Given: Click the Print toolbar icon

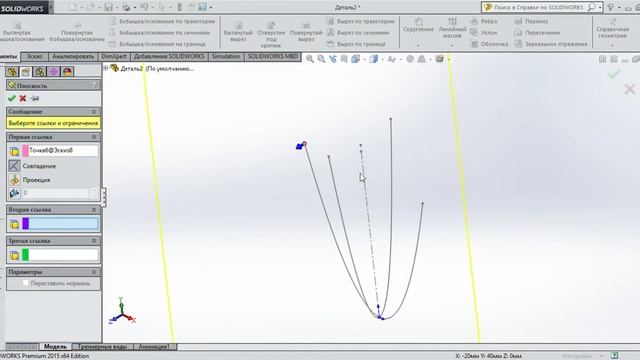Looking at the screenshot, I should [x=126, y=7].
